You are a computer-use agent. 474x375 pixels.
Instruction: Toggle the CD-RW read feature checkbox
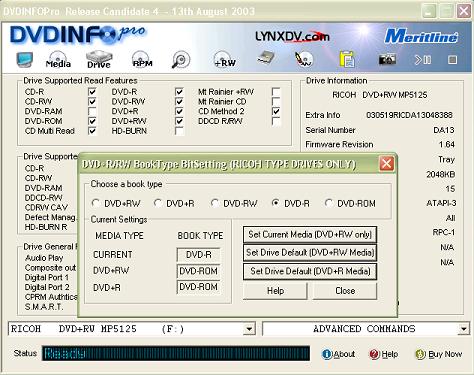tap(92, 101)
